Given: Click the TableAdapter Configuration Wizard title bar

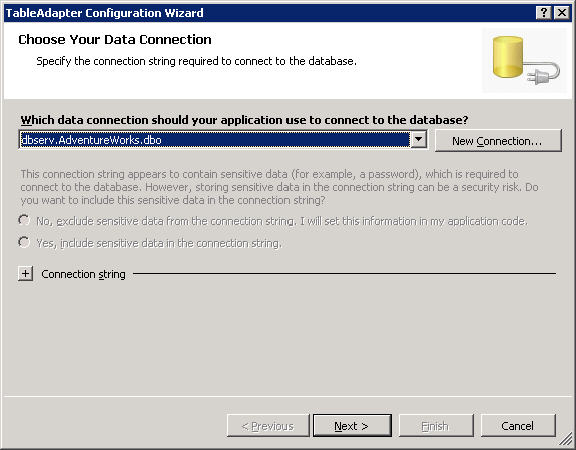Looking at the screenshot, I should tap(270, 13).
